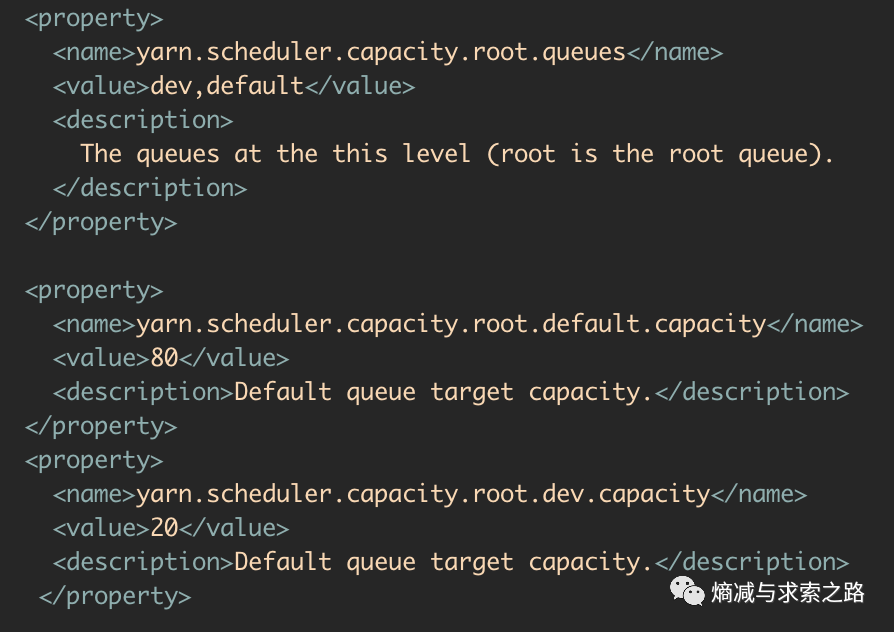Click the first 'Default queue target capacity.' description
Screen dimensions: 894x632
(443, 392)
